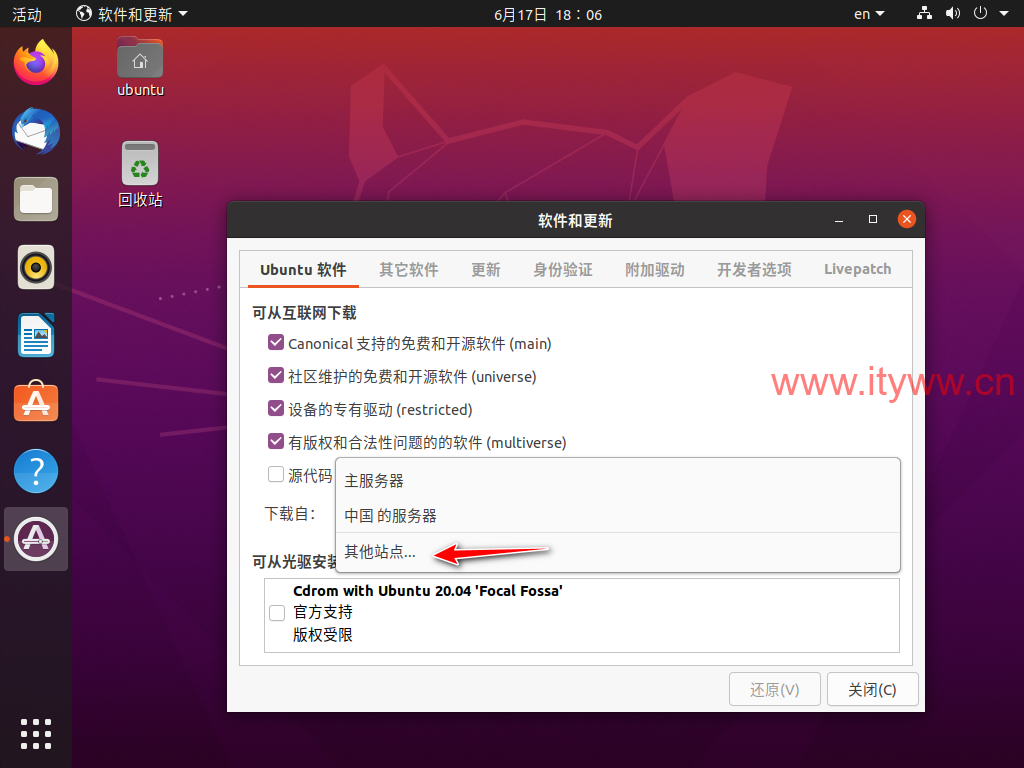Image resolution: width=1024 pixels, height=768 pixels.
Task: Launch Thunderbird mail from the dock
Action: pos(36,131)
